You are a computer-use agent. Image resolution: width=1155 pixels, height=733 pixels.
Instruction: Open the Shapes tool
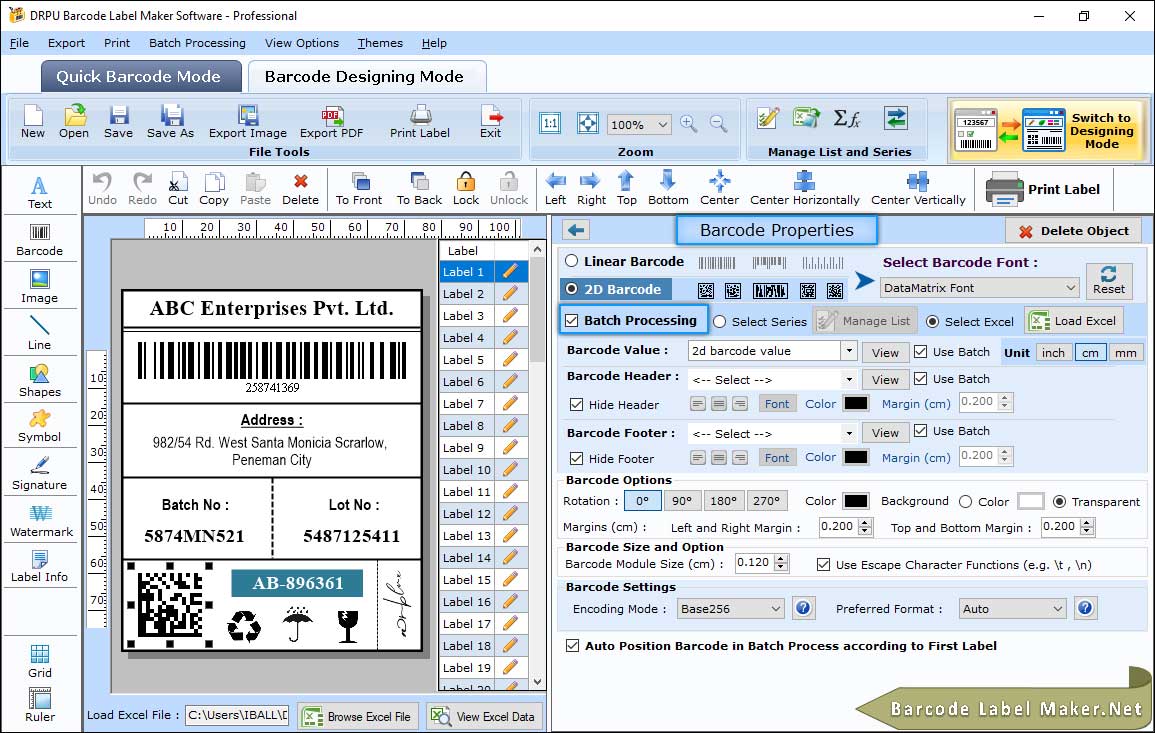click(x=40, y=380)
